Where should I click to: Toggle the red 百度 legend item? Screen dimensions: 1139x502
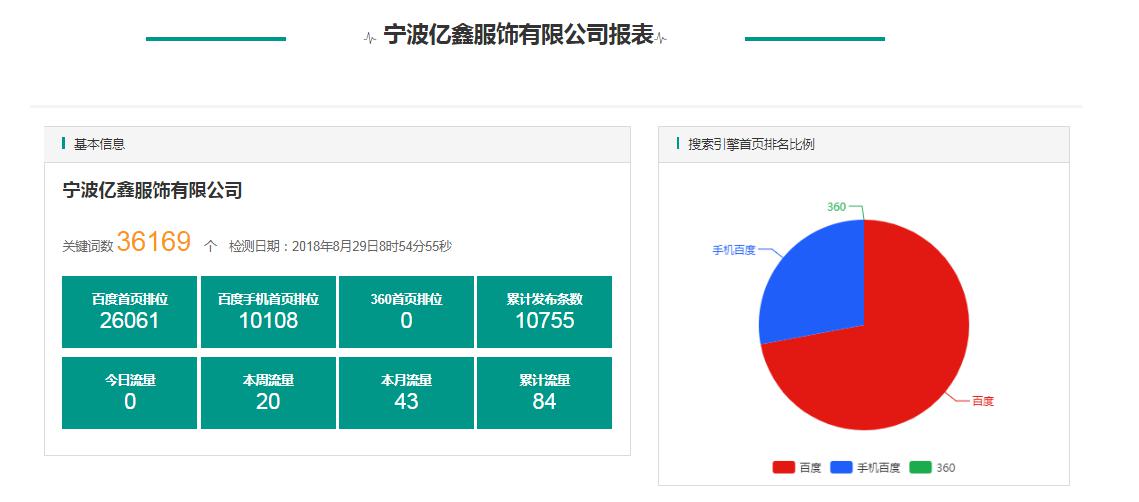point(797,468)
